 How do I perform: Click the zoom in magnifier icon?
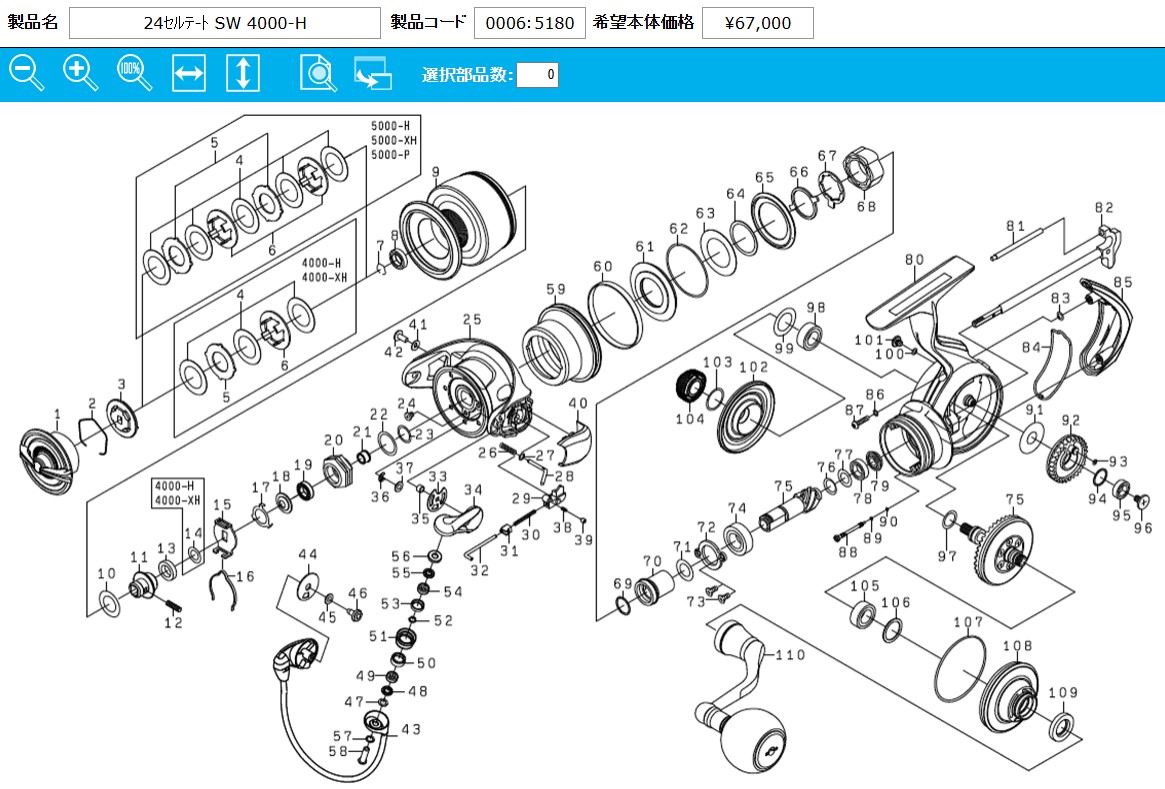click(x=80, y=74)
